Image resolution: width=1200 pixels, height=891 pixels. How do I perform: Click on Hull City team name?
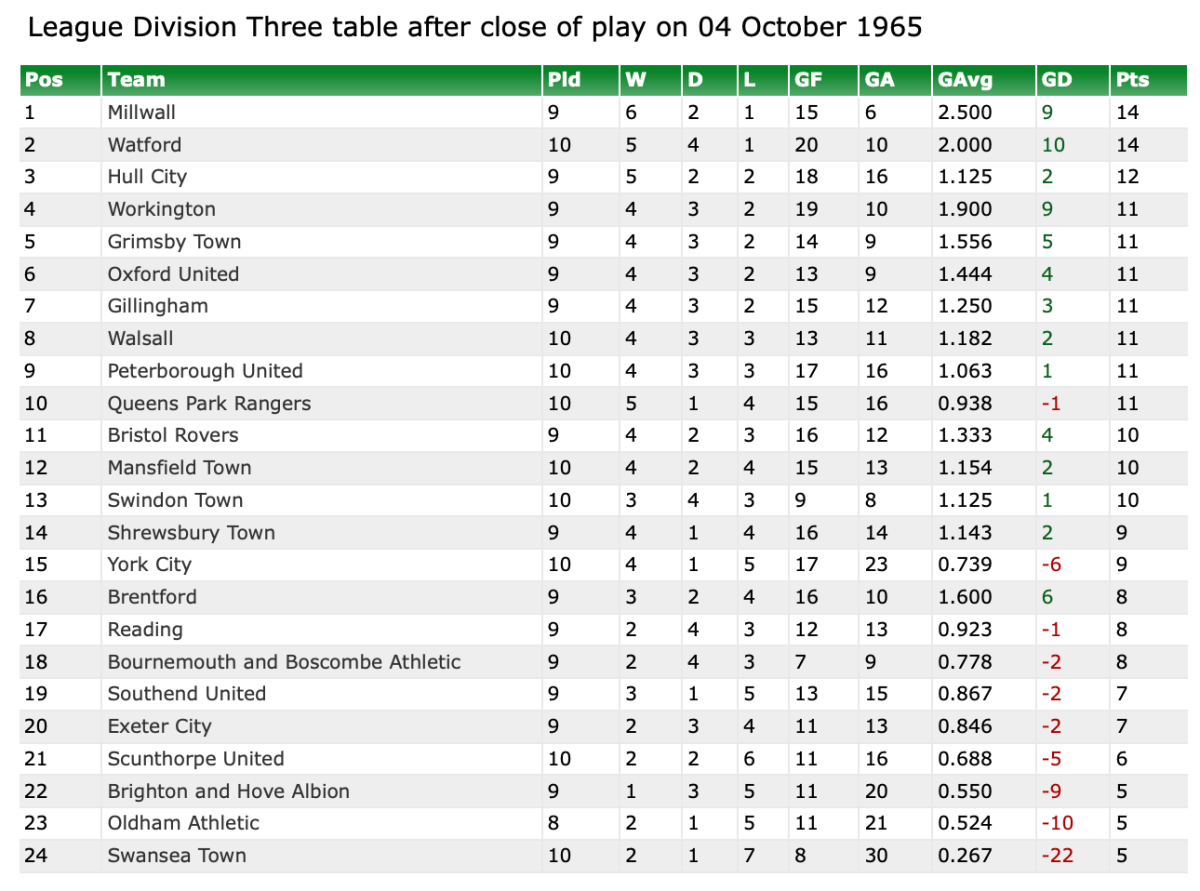click(x=147, y=177)
